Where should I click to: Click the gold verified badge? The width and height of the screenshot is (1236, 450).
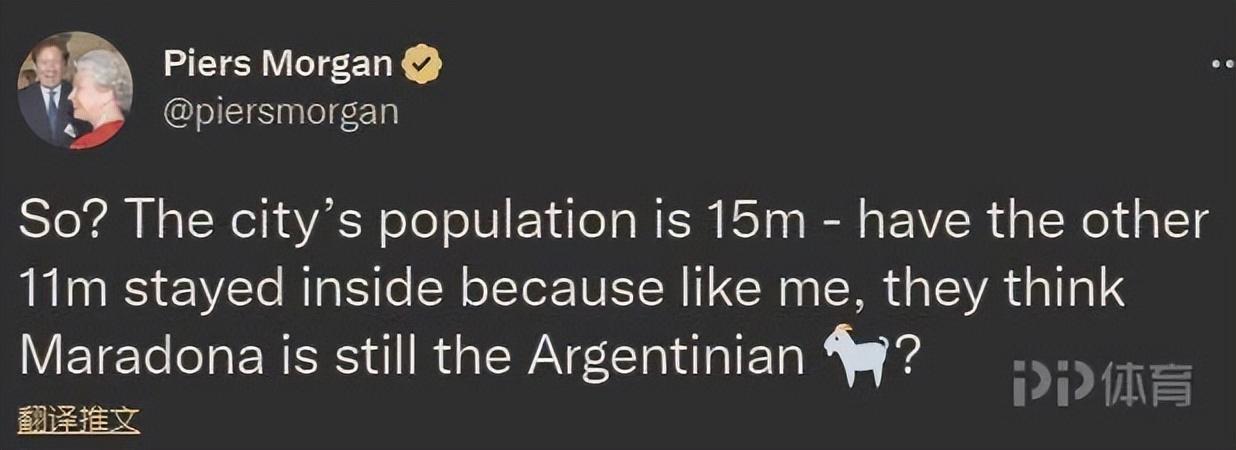pos(421,67)
